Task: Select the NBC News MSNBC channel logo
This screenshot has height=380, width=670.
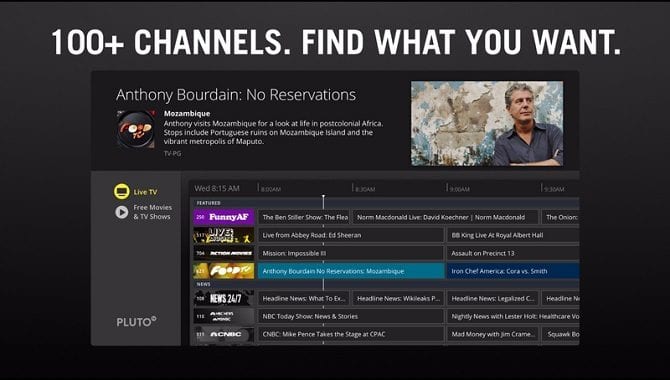Action: [224, 316]
